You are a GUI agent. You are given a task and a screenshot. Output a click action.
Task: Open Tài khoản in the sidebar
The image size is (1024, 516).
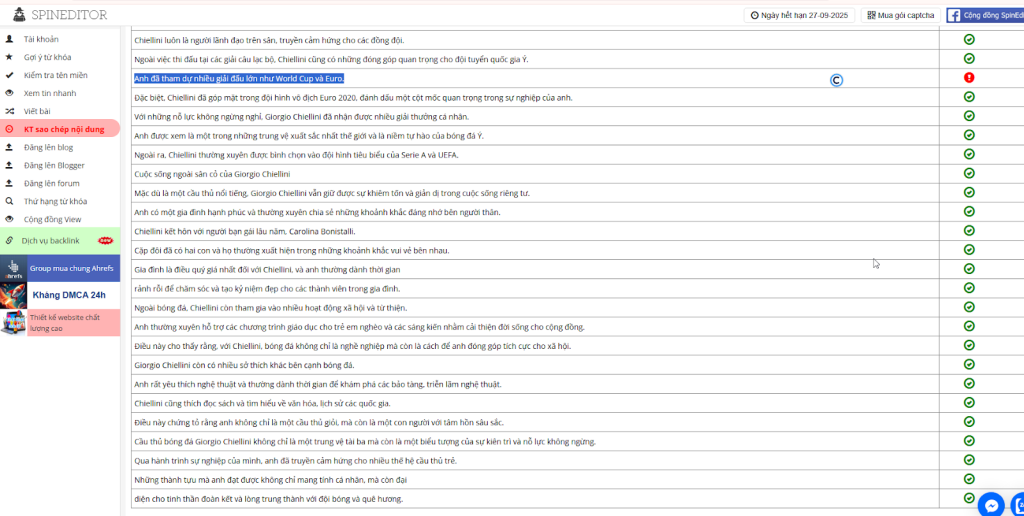[41, 39]
